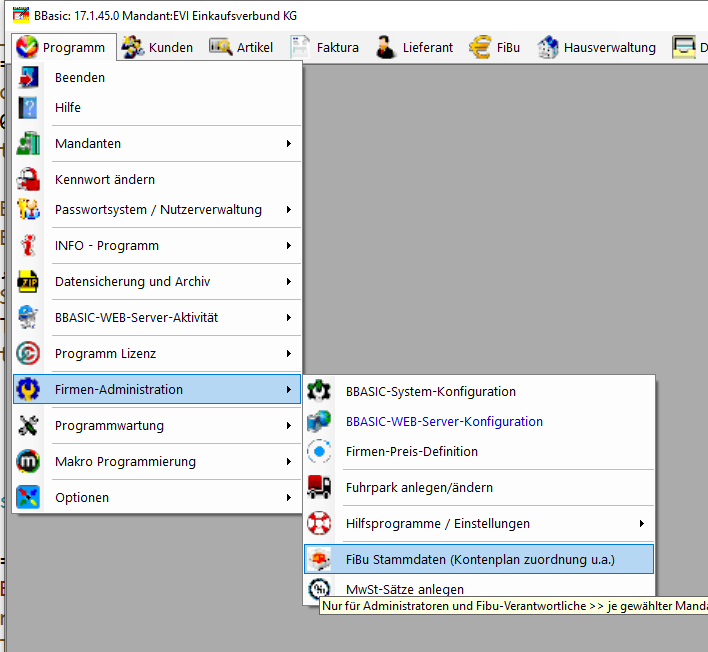This screenshot has width=708, height=652.
Task: Open the Artikel menu
Action: coord(241,47)
